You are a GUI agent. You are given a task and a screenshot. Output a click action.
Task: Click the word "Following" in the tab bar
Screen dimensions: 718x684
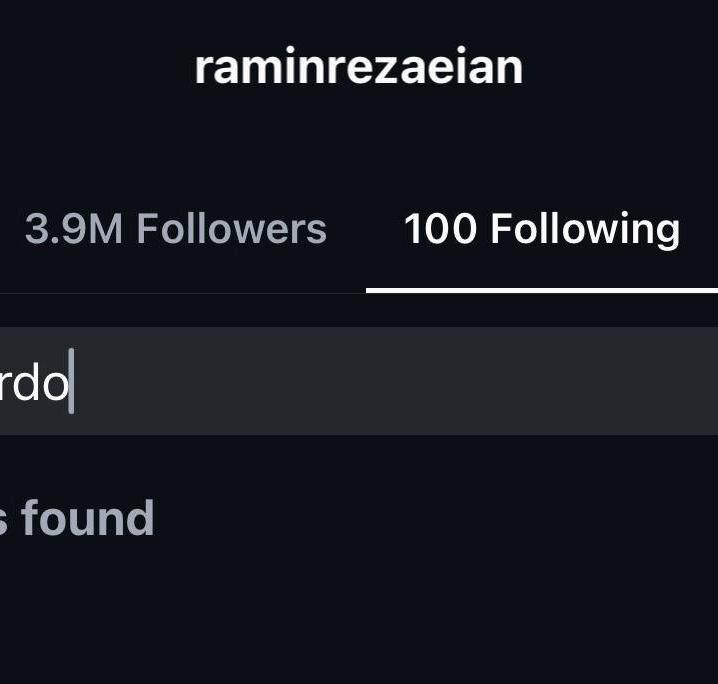point(585,229)
